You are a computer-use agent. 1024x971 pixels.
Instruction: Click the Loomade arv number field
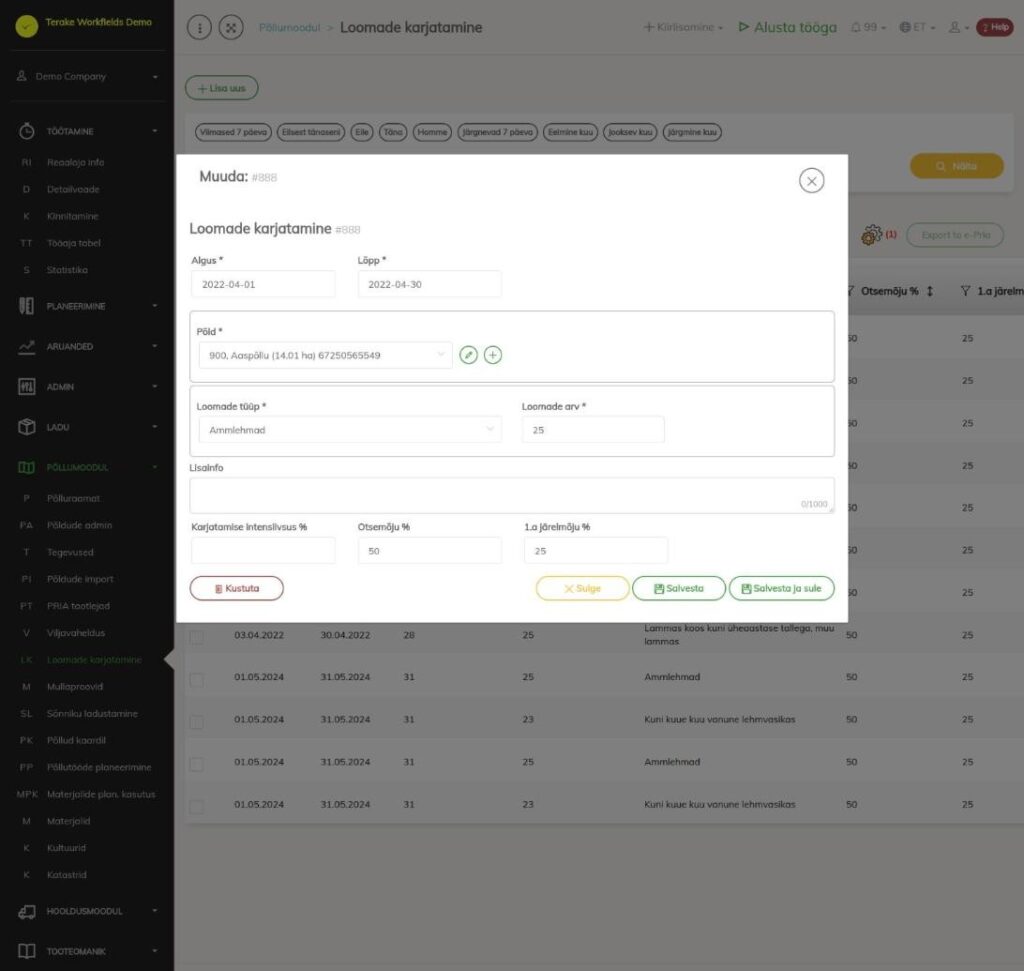(x=593, y=430)
